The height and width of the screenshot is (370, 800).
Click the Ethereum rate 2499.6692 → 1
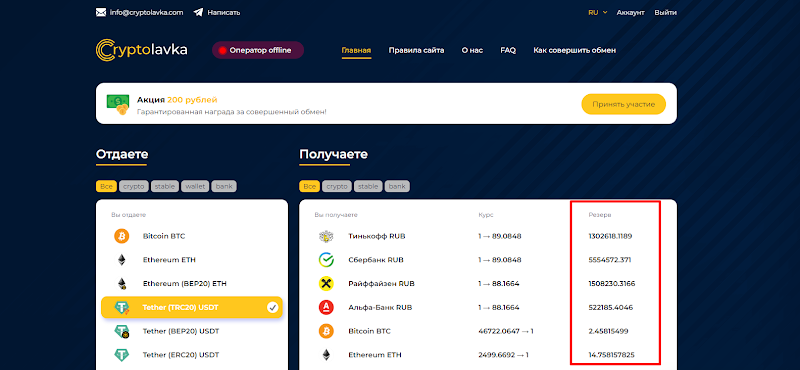point(505,354)
